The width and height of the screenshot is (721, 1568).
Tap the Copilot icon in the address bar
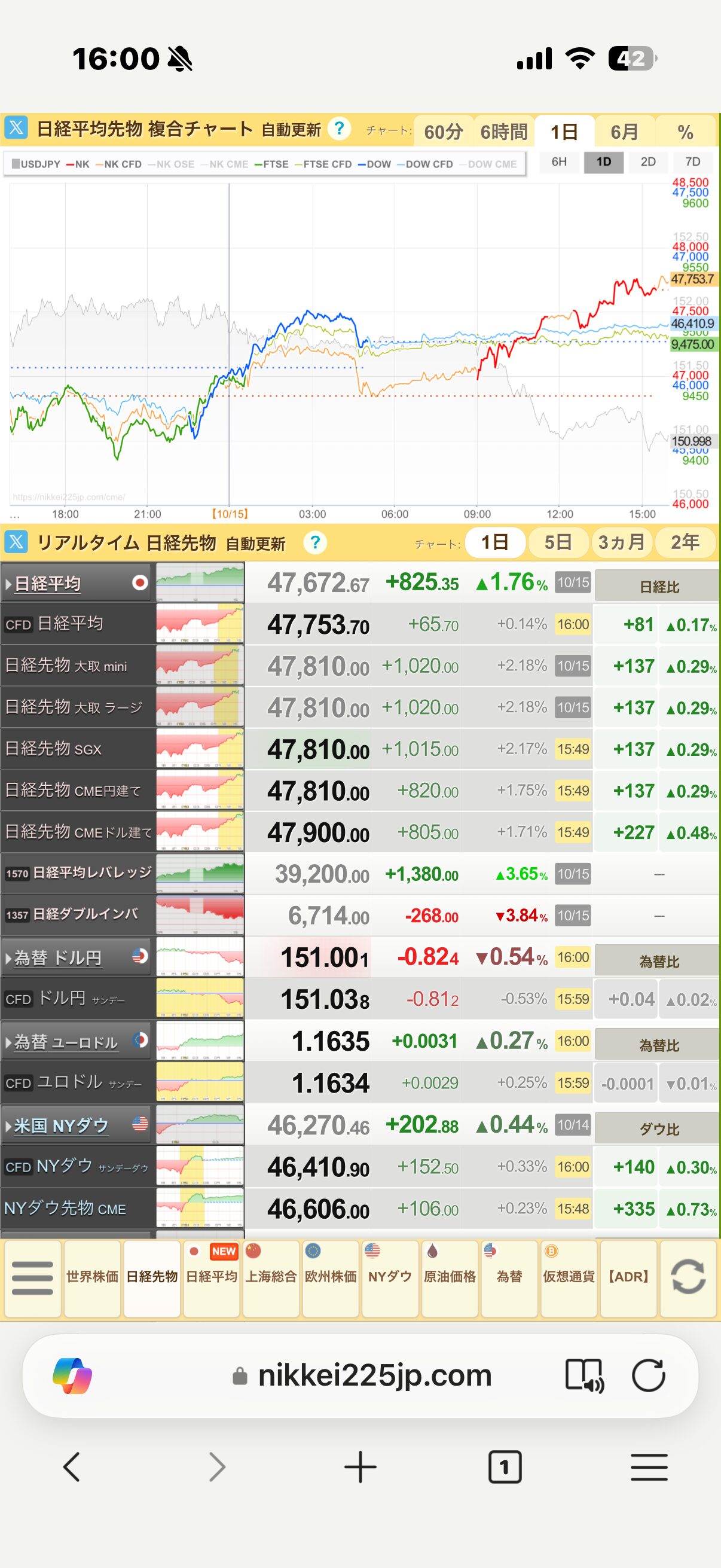pos(72,1375)
